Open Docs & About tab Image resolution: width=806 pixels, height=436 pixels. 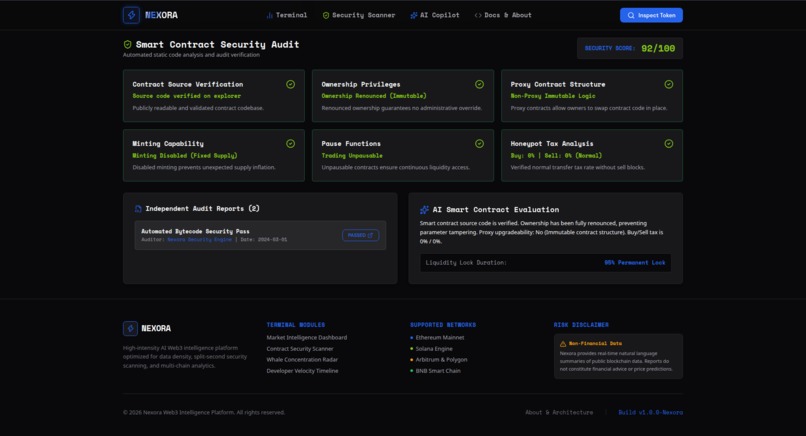[503, 15]
